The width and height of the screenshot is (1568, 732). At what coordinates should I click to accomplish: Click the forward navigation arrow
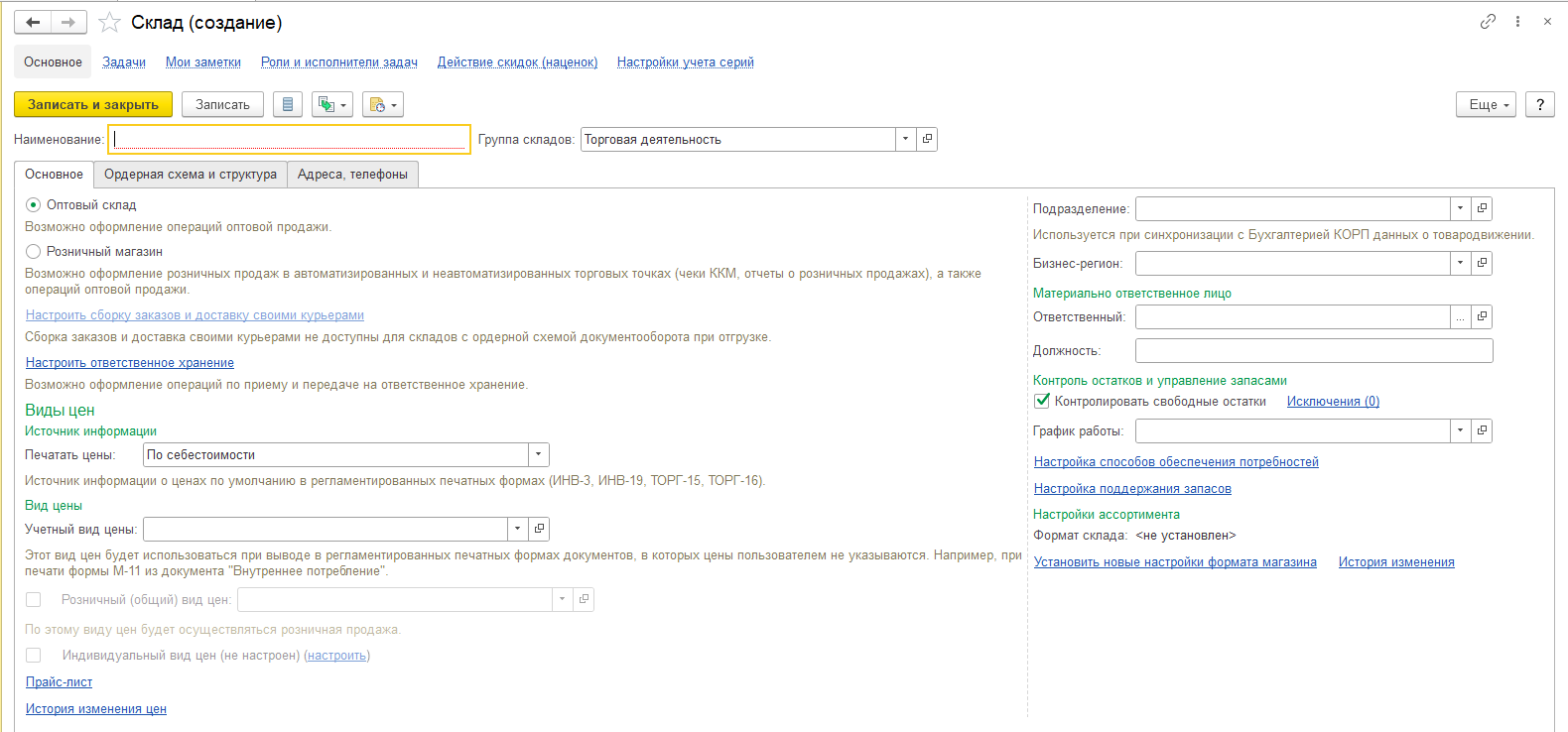(67, 22)
